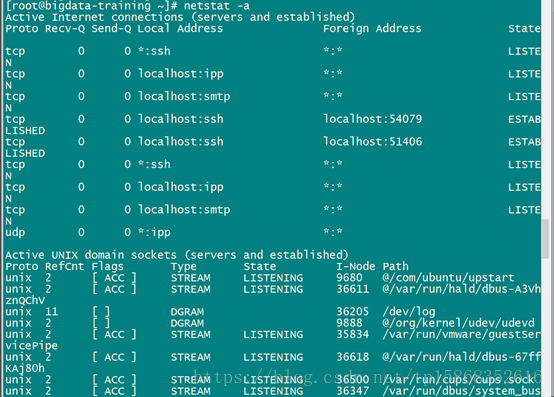Click the wrapped text 'vicePipe'
This screenshot has height=397, width=554.
pos(31,346)
